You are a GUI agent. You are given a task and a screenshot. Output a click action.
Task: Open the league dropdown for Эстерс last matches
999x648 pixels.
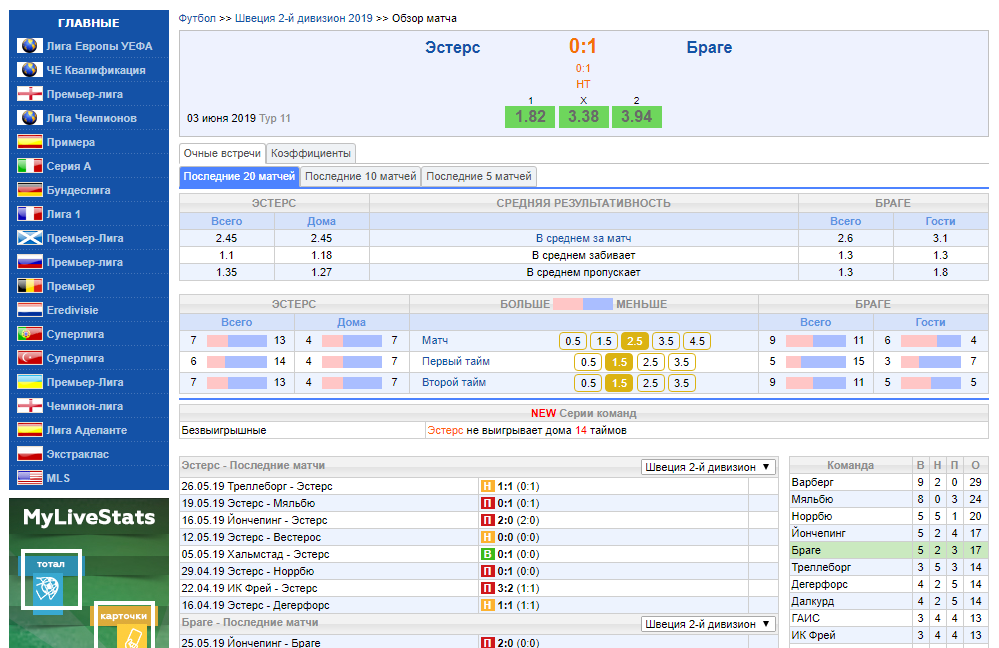(708, 467)
